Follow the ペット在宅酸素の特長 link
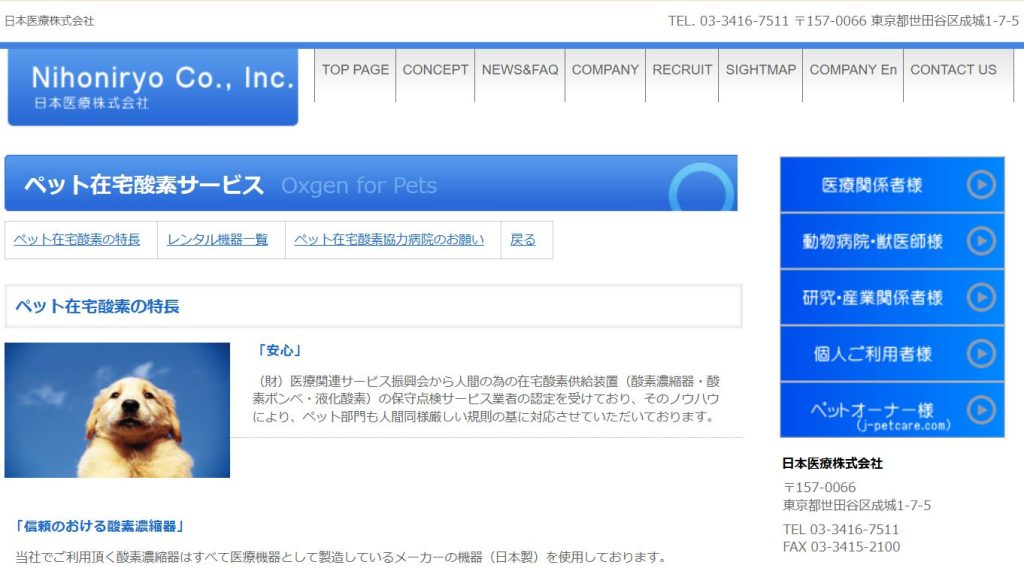Viewport: 1024px width, 568px height. point(77,240)
